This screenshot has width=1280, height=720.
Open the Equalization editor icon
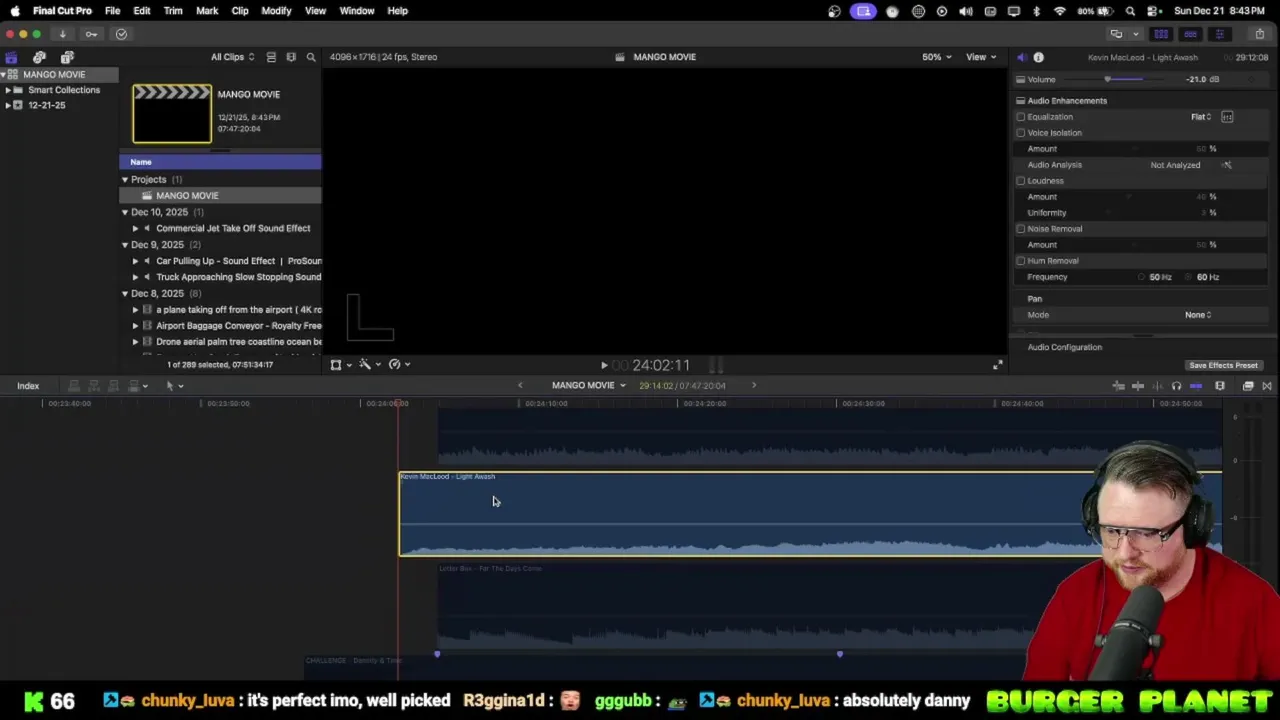tap(1227, 117)
